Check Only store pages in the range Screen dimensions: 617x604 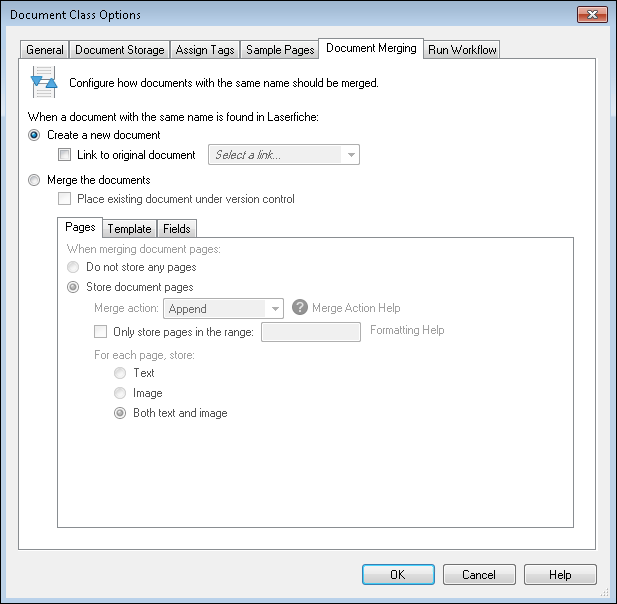(x=100, y=332)
